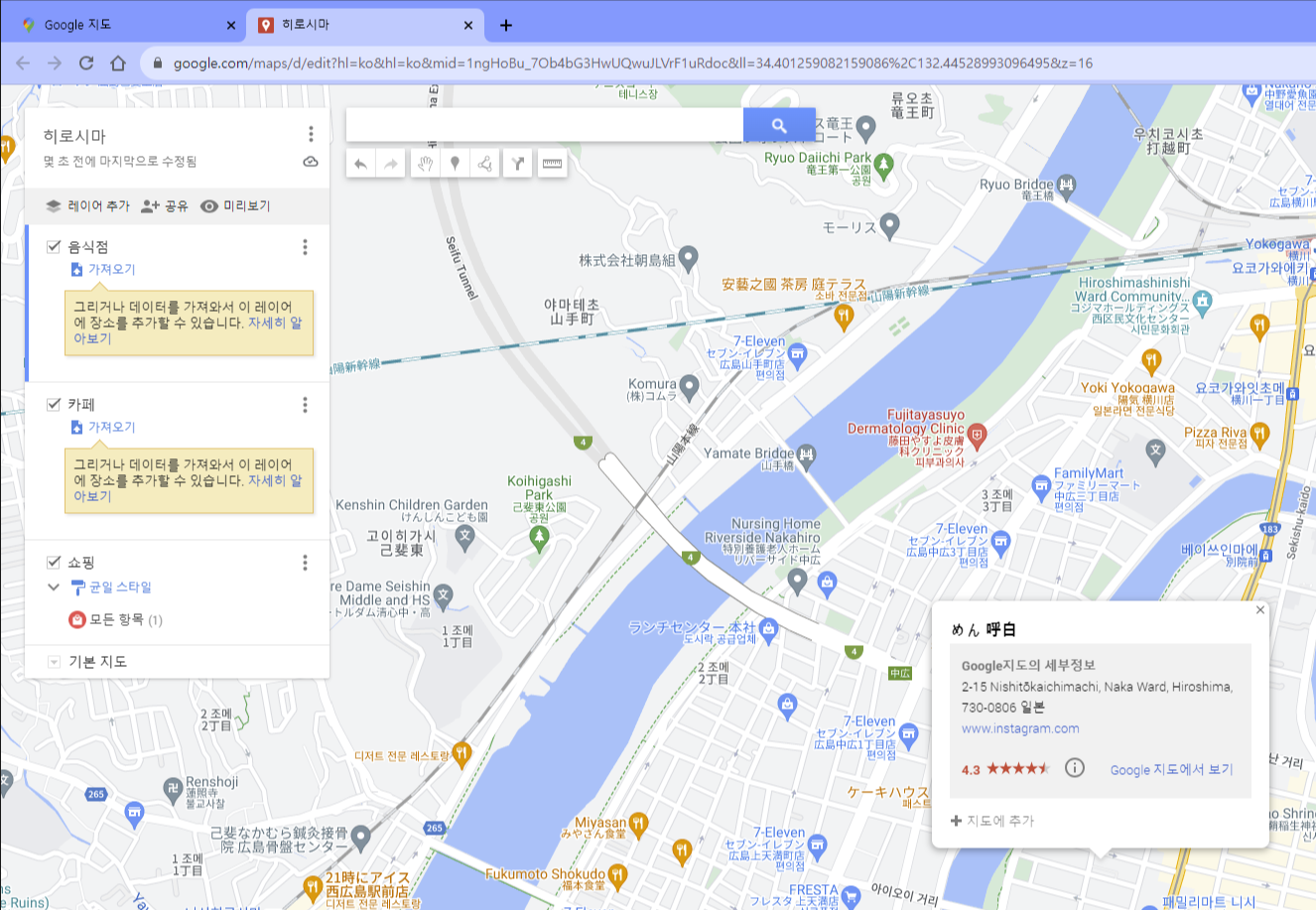The width and height of the screenshot is (1316, 910).
Task: Click the shopping bag icon beside 모든 항목
Action: pyautogui.click(x=76, y=619)
